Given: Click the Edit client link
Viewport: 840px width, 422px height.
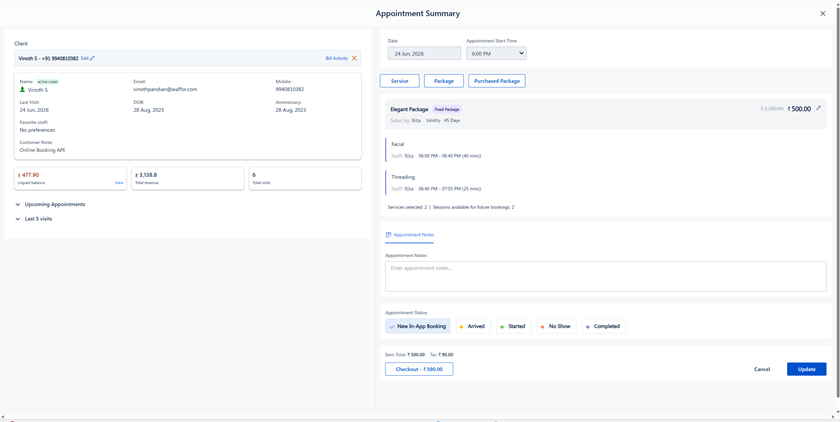Looking at the screenshot, I should (x=85, y=58).
